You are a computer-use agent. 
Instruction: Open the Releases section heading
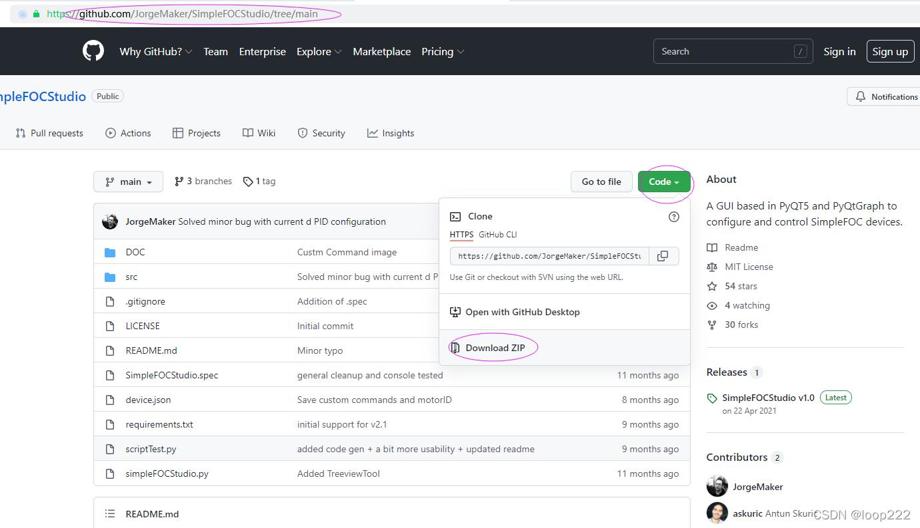pyautogui.click(x=726, y=373)
